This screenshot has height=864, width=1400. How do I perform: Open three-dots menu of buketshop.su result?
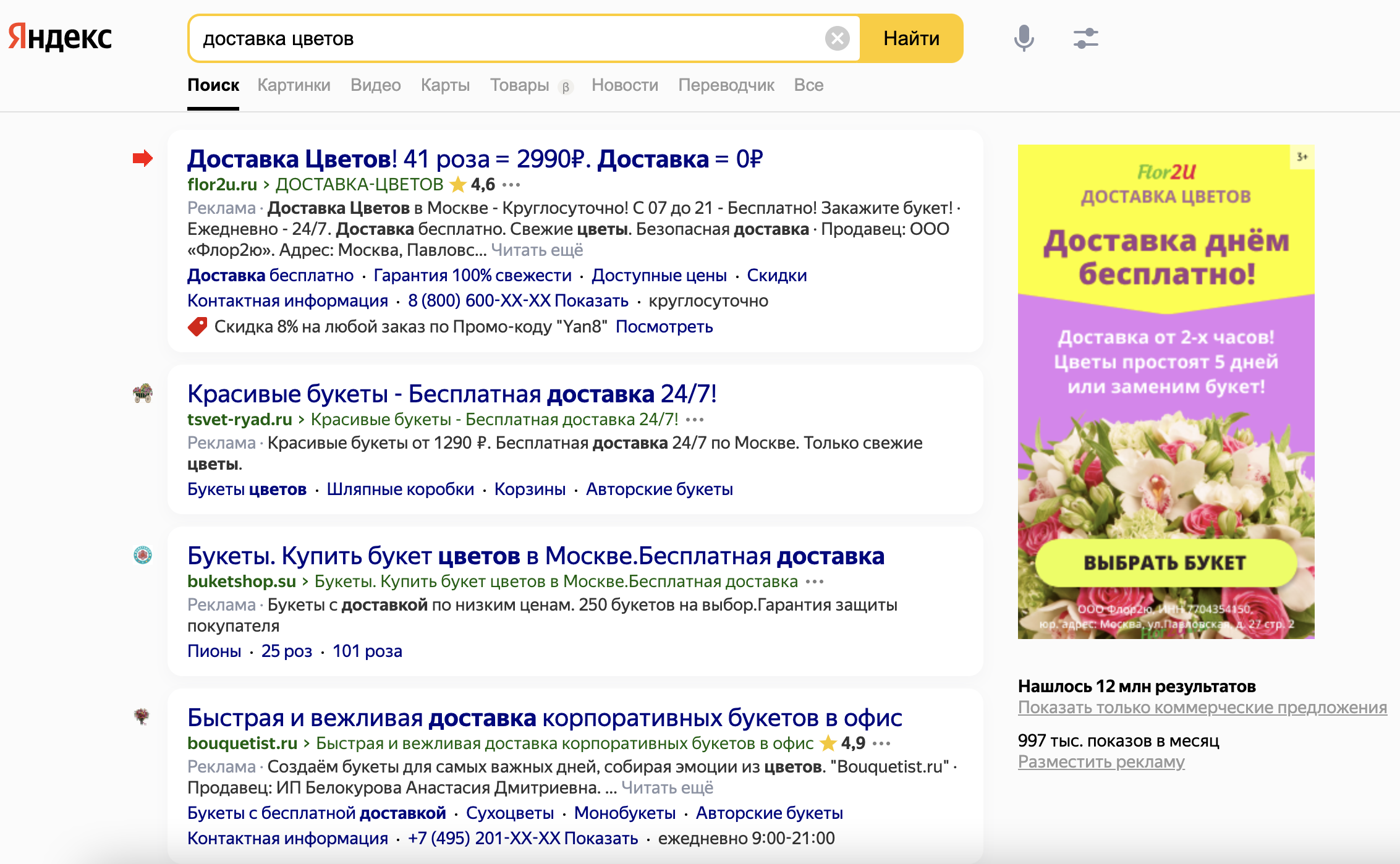(x=814, y=582)
